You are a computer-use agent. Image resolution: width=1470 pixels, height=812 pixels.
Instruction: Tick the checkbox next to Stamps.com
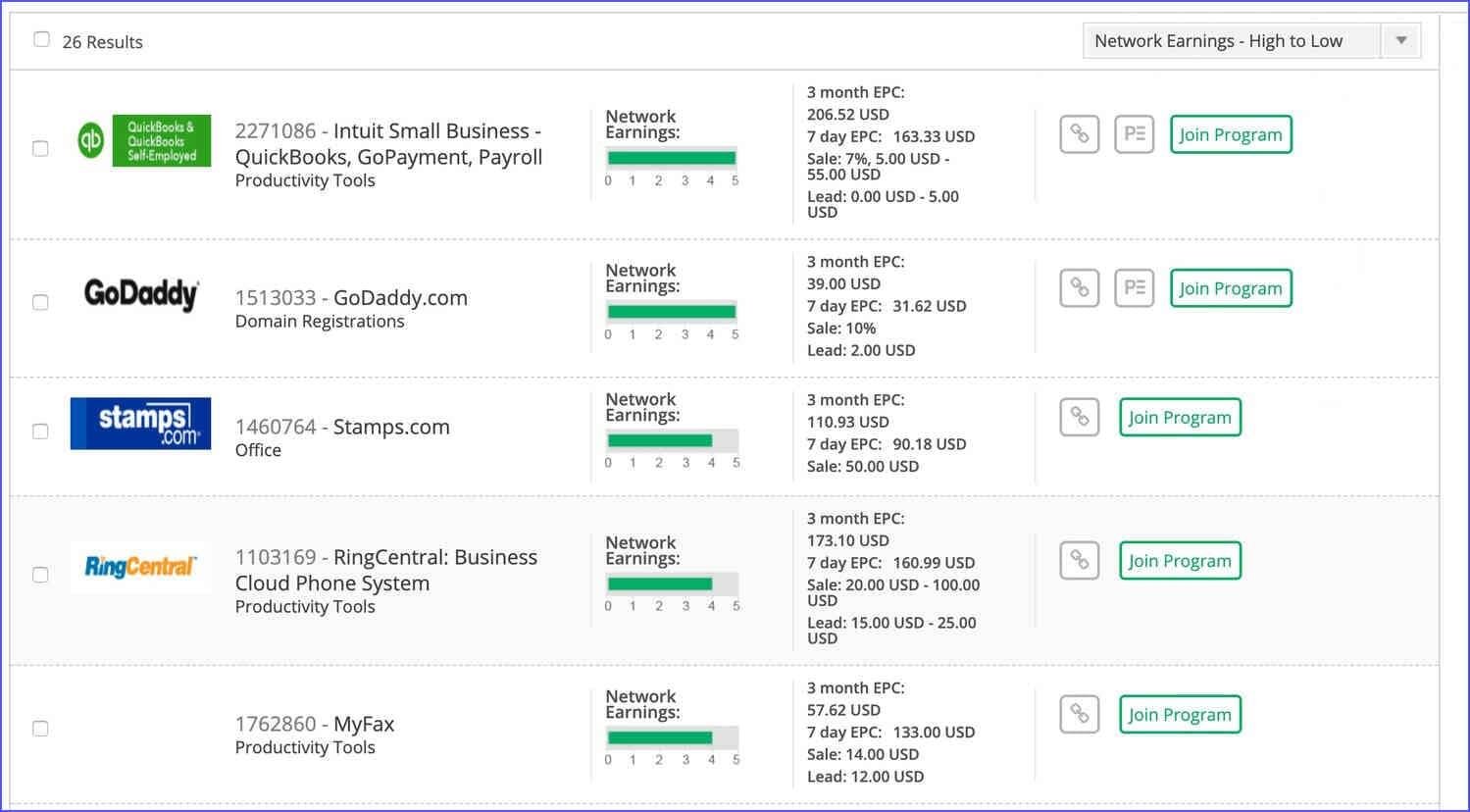40,431
